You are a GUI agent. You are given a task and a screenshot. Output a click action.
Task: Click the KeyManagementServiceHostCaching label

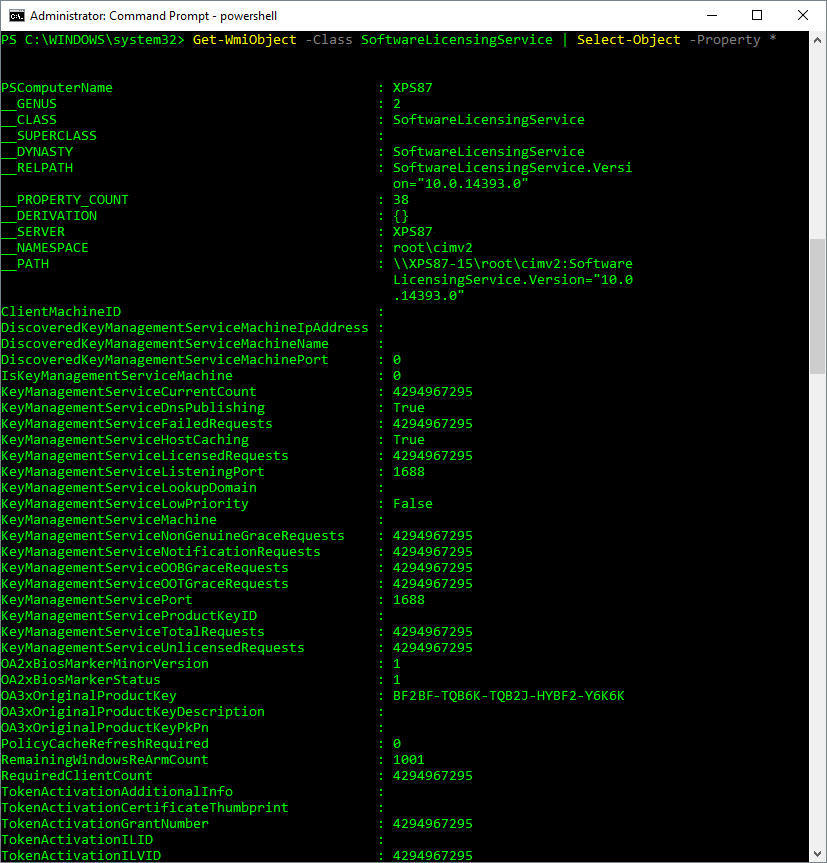point(125,439)
